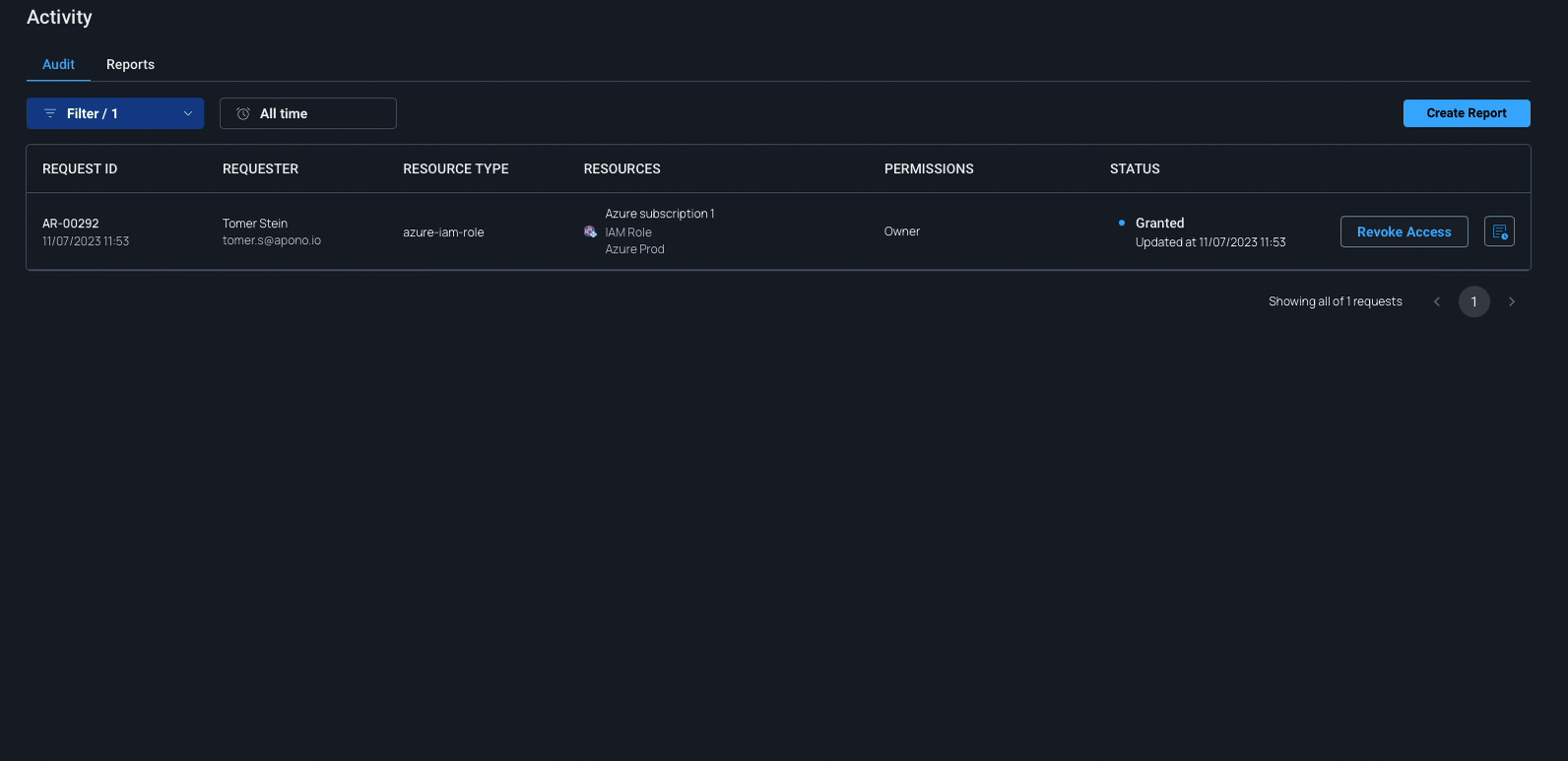The width and height of the screenshot is (1568, 761).
Task: Click the clock icon beside All time
Action: tap(243, 113)
